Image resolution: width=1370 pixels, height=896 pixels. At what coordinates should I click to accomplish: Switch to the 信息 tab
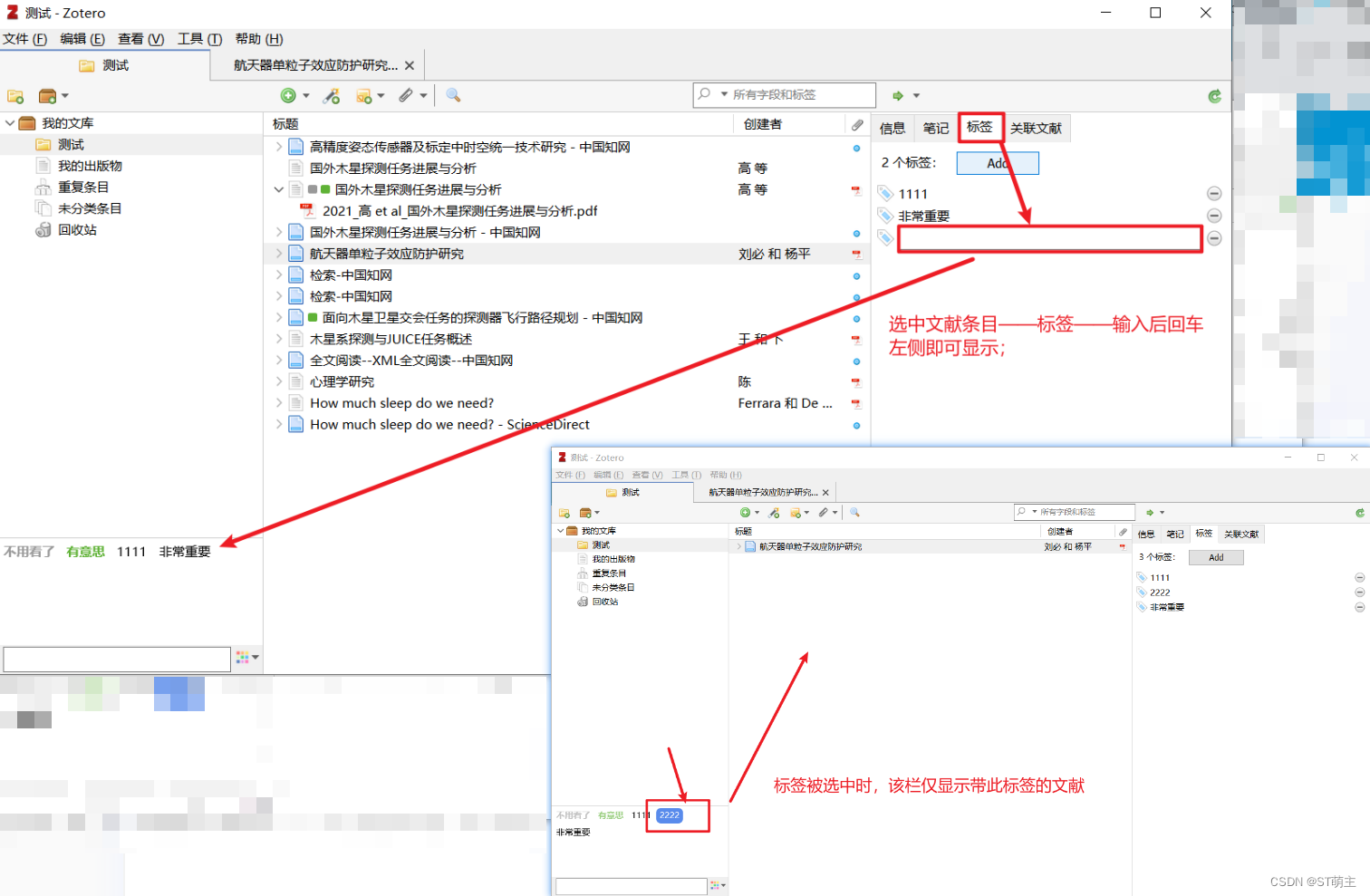coord(892,129)
